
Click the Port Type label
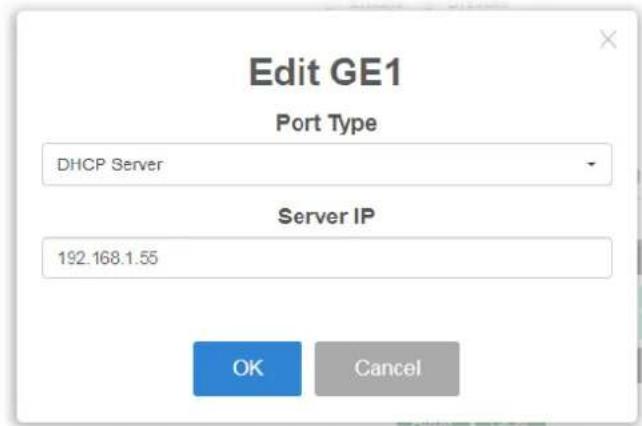pyautogui.click(x=326, y=123)
